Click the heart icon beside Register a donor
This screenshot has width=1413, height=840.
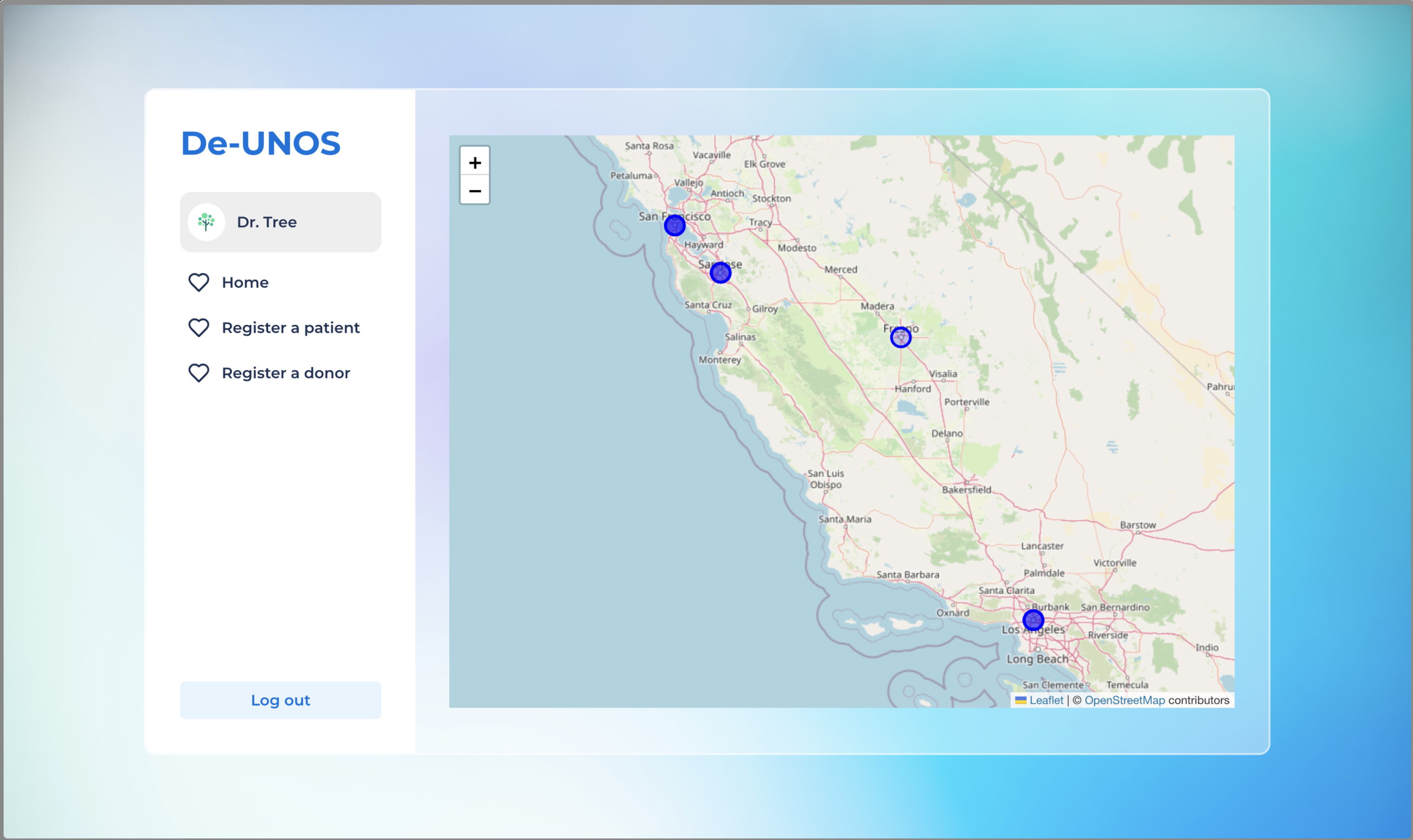199,372
